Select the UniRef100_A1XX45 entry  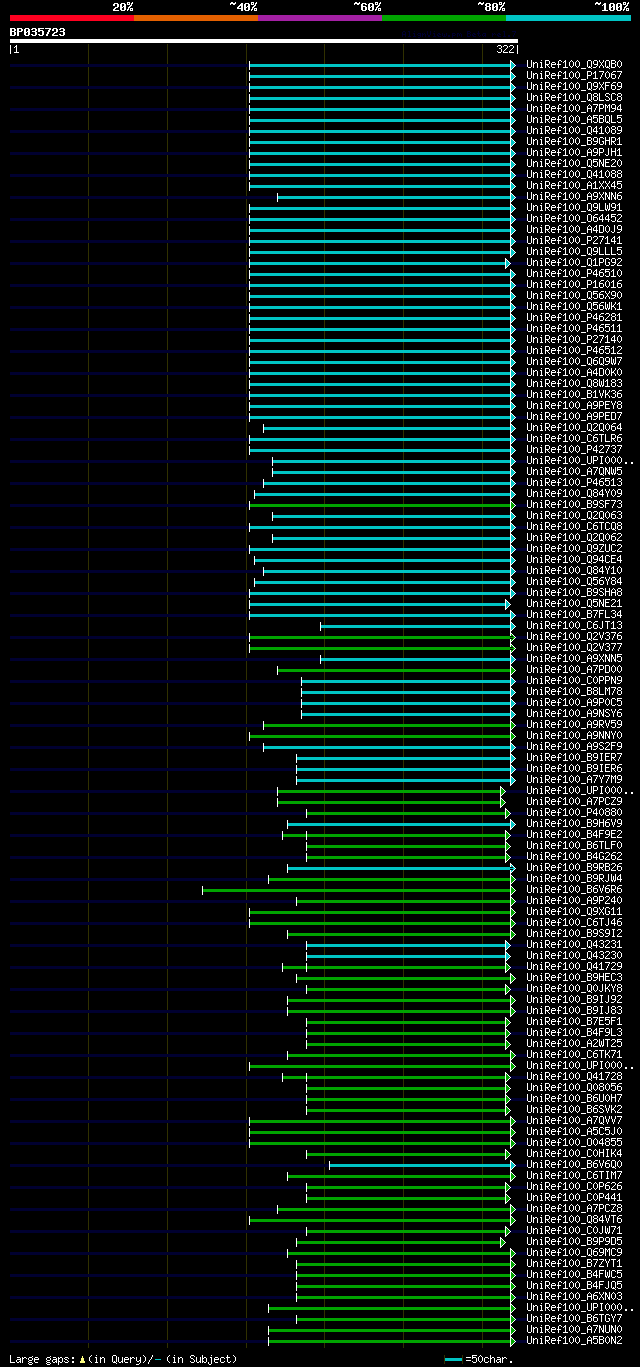tap(574, 185)
